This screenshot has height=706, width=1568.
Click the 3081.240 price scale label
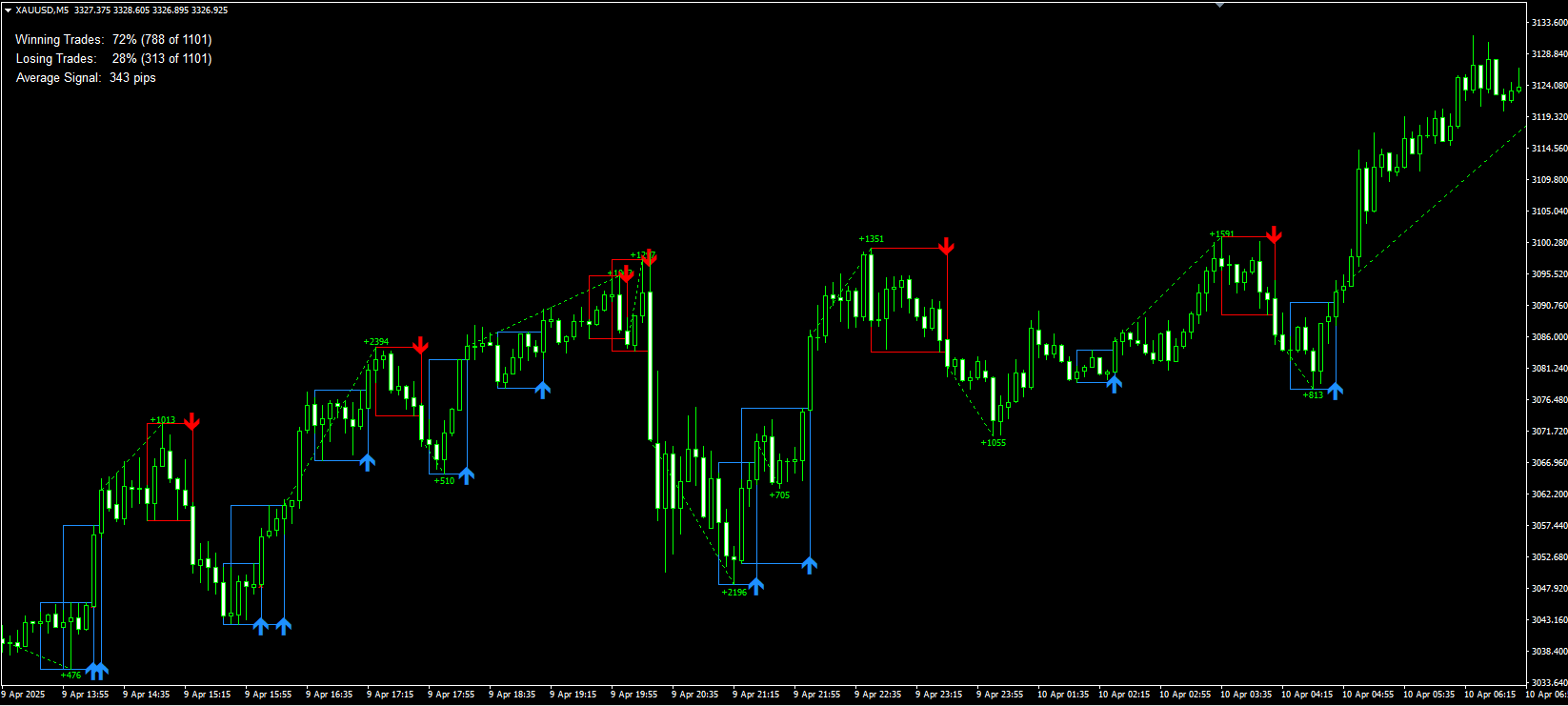click(1549, 368)
